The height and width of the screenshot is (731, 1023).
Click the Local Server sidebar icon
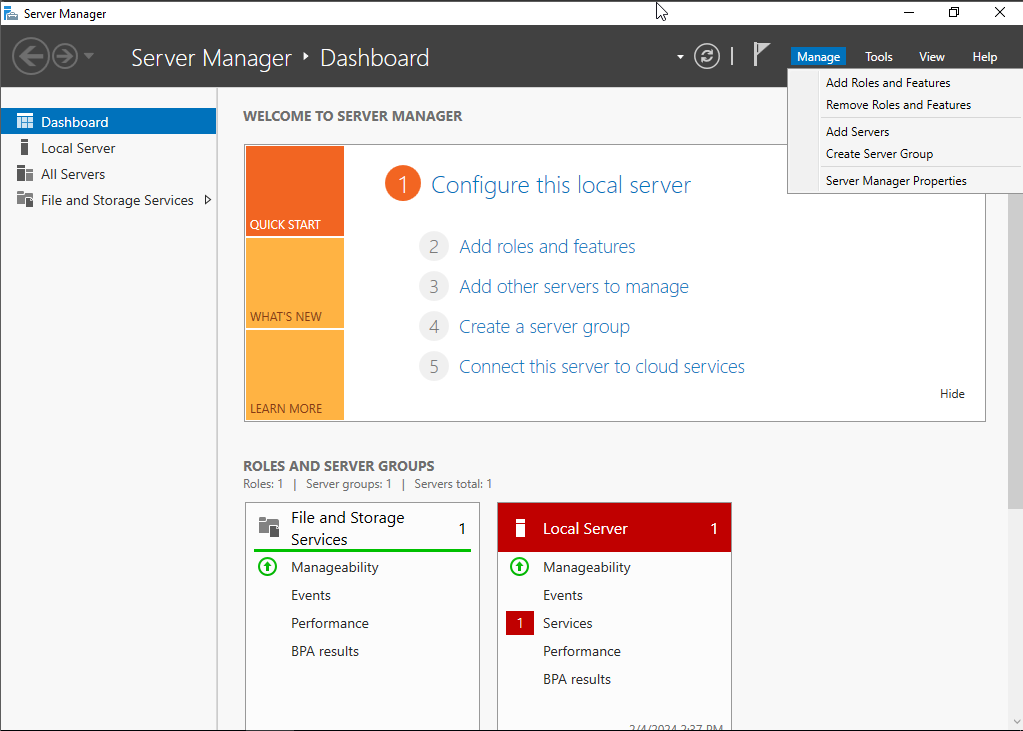(25, 148)
